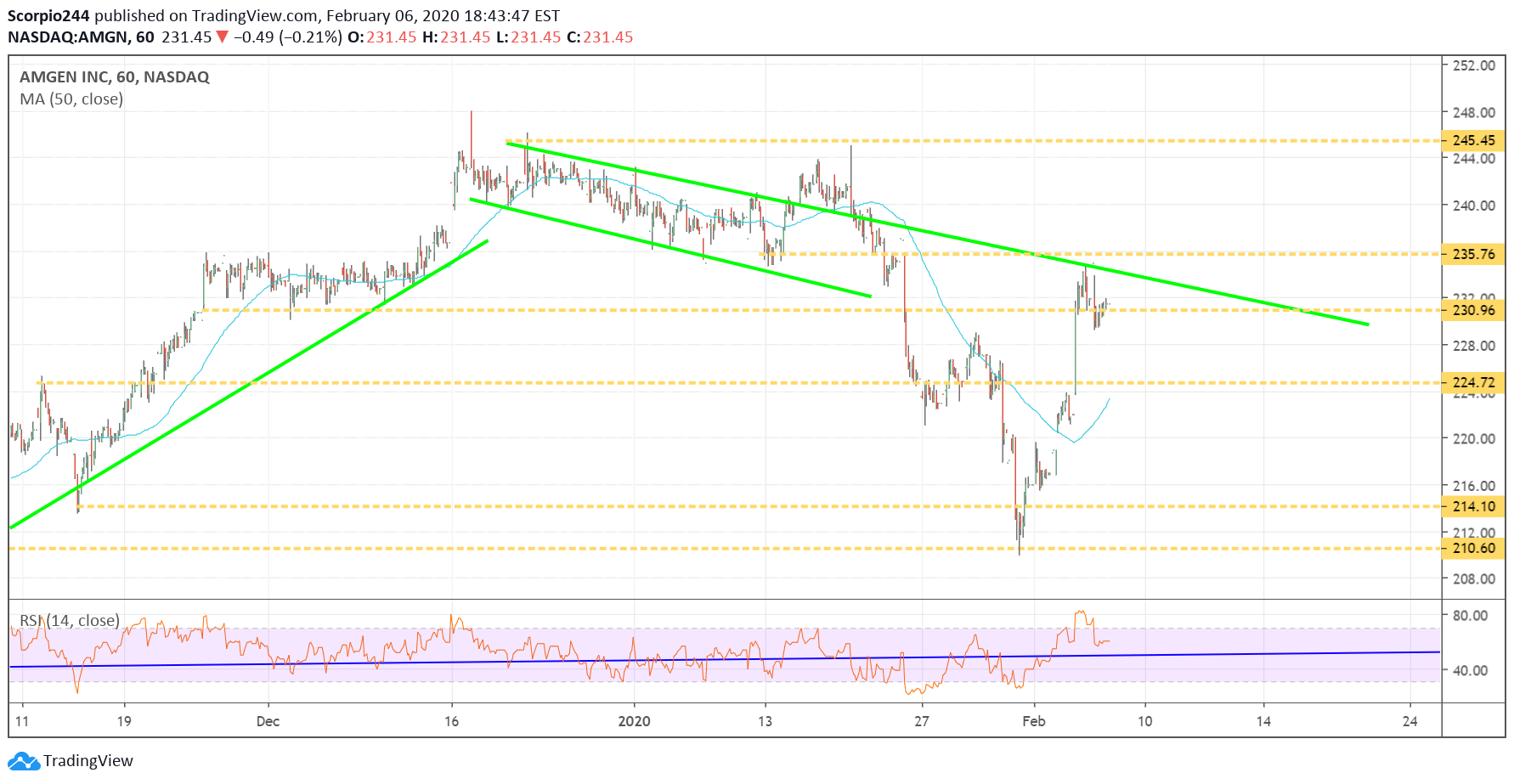1514x784 pixels.
Task: Click the 19 date on time axis
Action: point(124,722)
